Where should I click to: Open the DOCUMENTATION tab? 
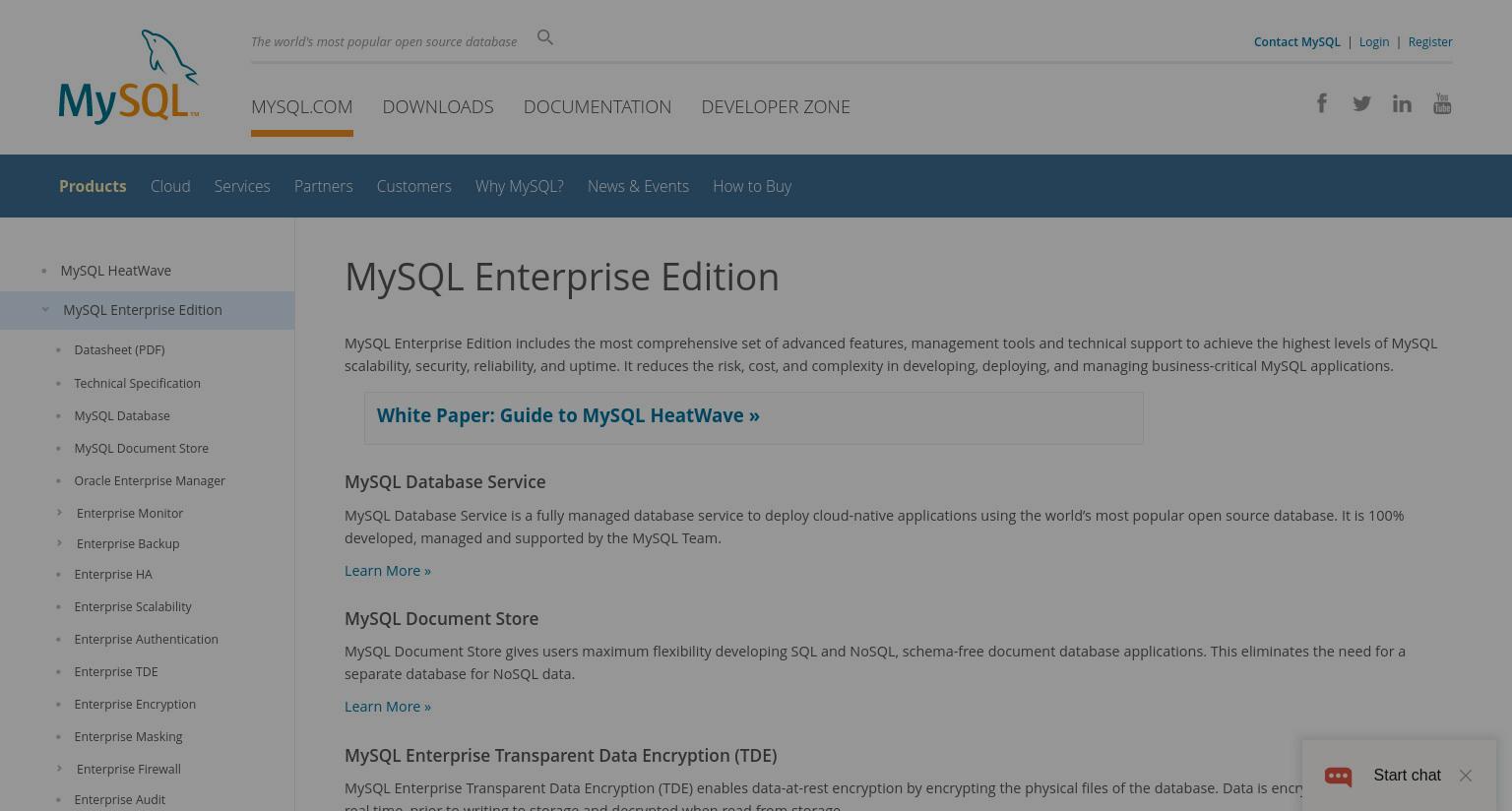point(598,106)
